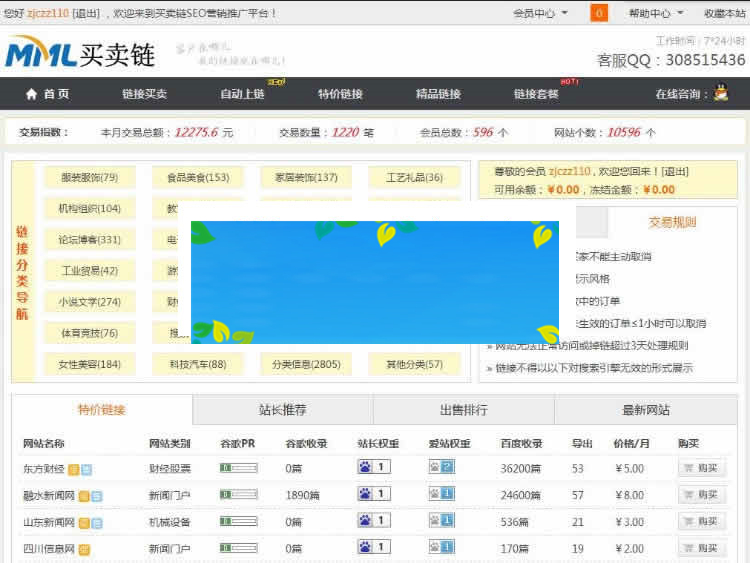750x563 pixels.
Task: Click the orange cart count badge
Action: point(599,13)
